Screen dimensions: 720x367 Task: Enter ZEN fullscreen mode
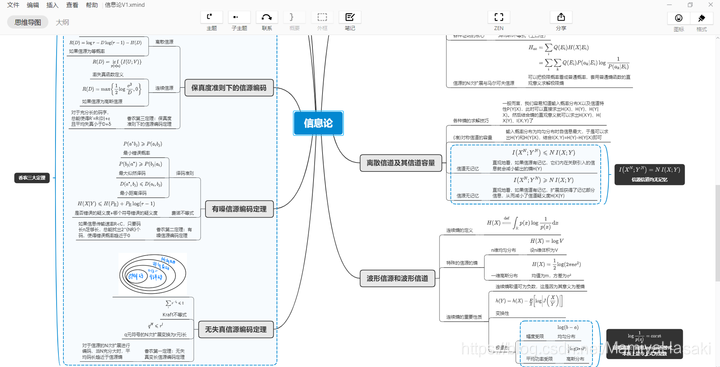click(x=499, y=17)
